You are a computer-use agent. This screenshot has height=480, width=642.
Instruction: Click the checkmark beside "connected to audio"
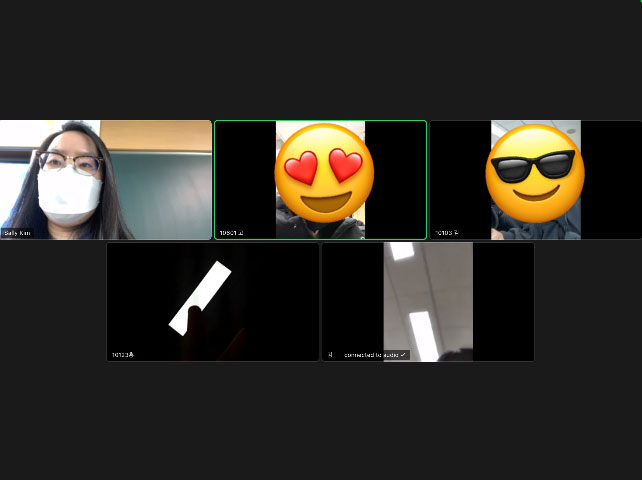[403, 355]
